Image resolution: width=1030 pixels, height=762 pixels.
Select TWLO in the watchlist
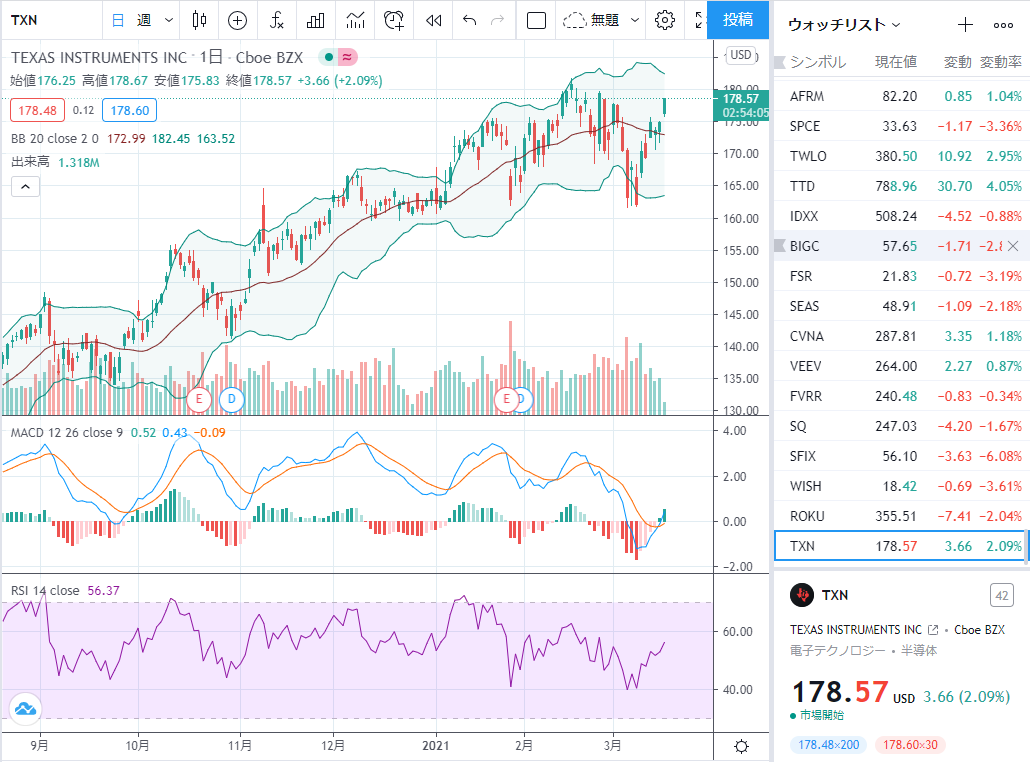[899, 156]
